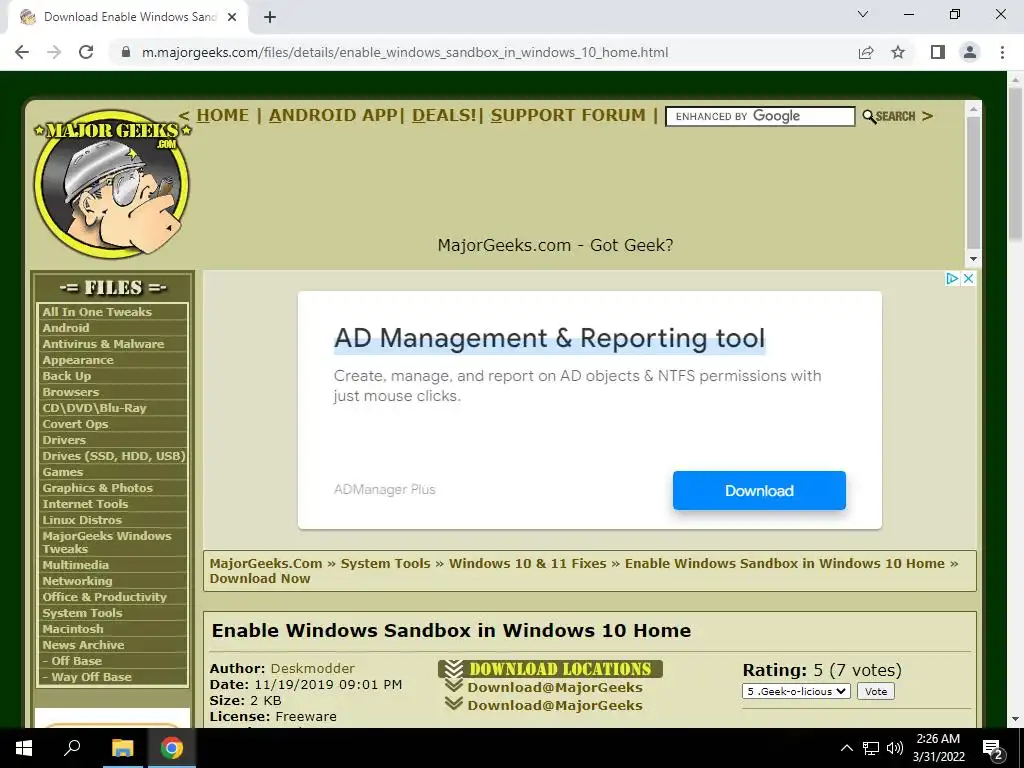1024x768 pixels.
Task: Close the Download Enable Windows Sandbox tab
Action: [x=232, y=17]
